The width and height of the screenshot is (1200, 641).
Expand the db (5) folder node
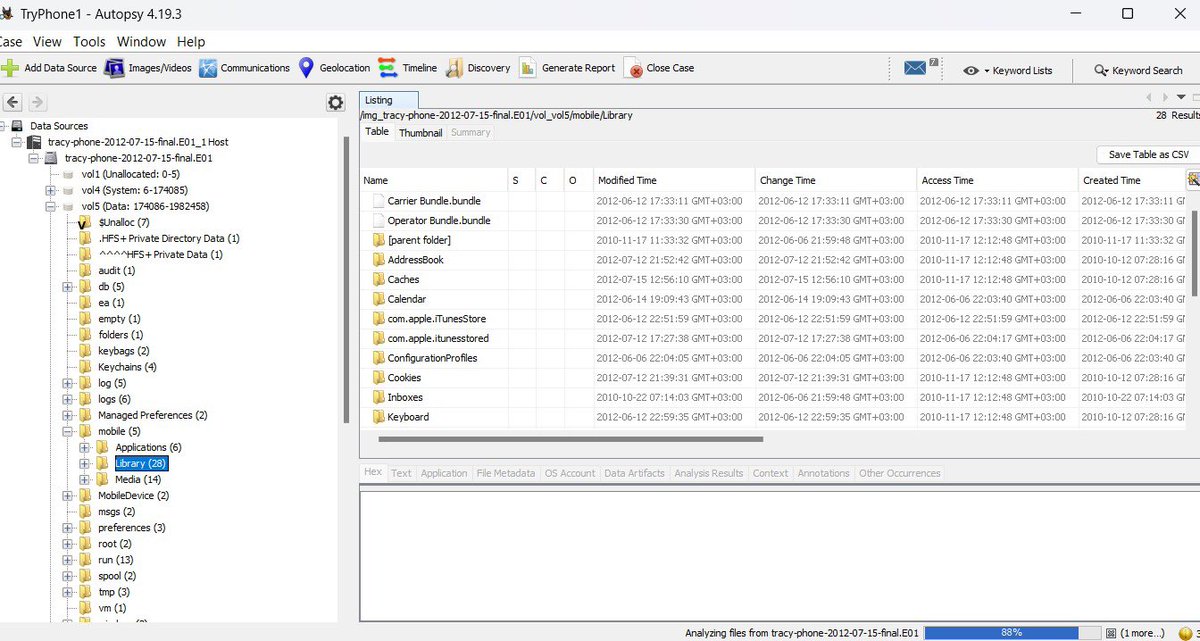point(67,286)
